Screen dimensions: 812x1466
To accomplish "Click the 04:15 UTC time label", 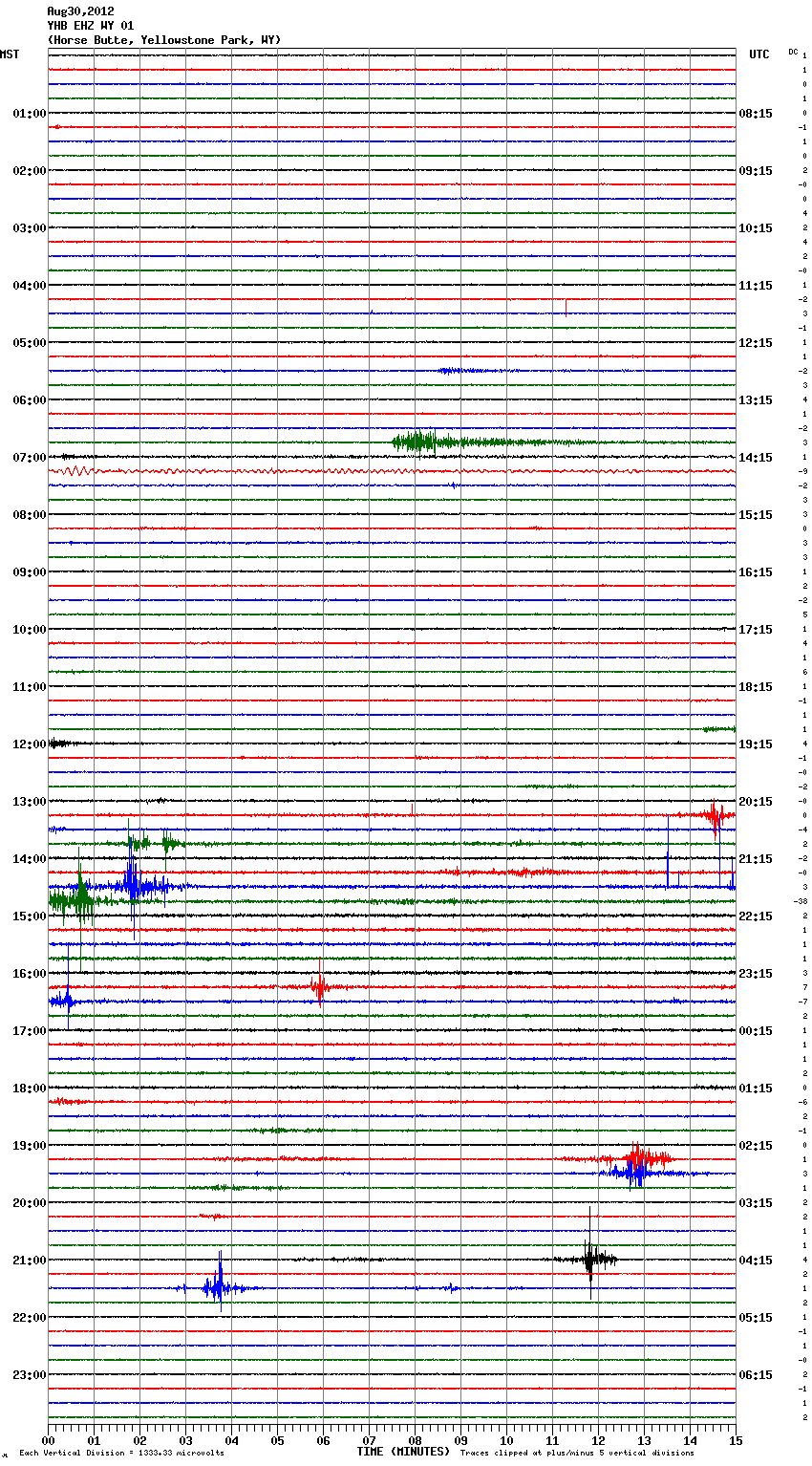I will pos(756,1261).
